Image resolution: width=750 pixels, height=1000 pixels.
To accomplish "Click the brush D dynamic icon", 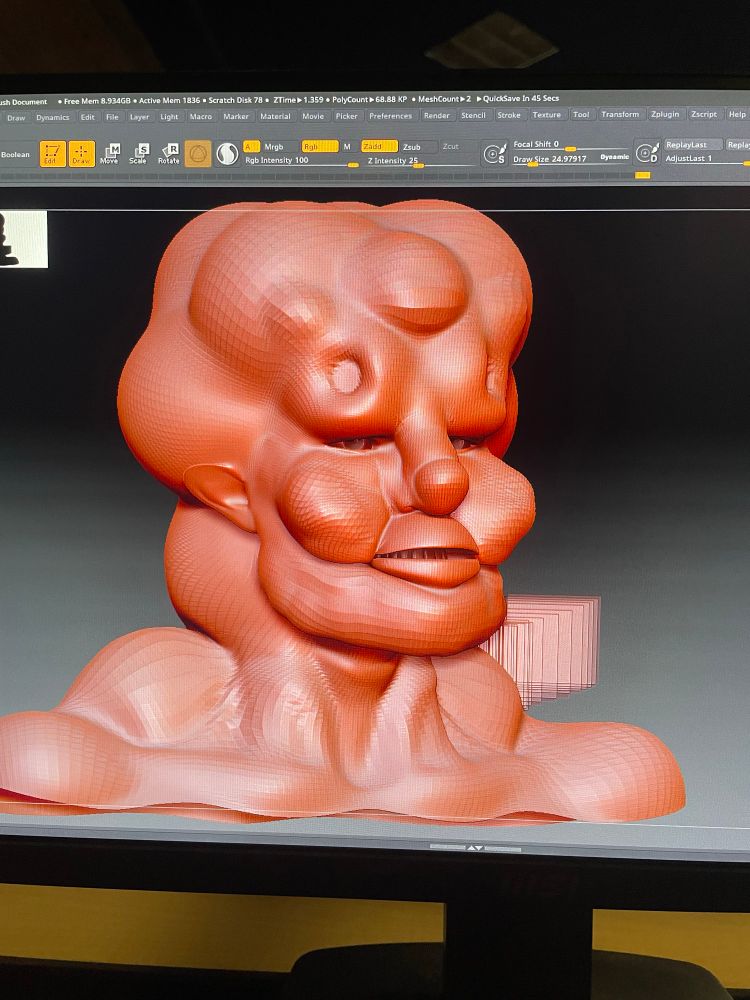I will click(647, 153).
